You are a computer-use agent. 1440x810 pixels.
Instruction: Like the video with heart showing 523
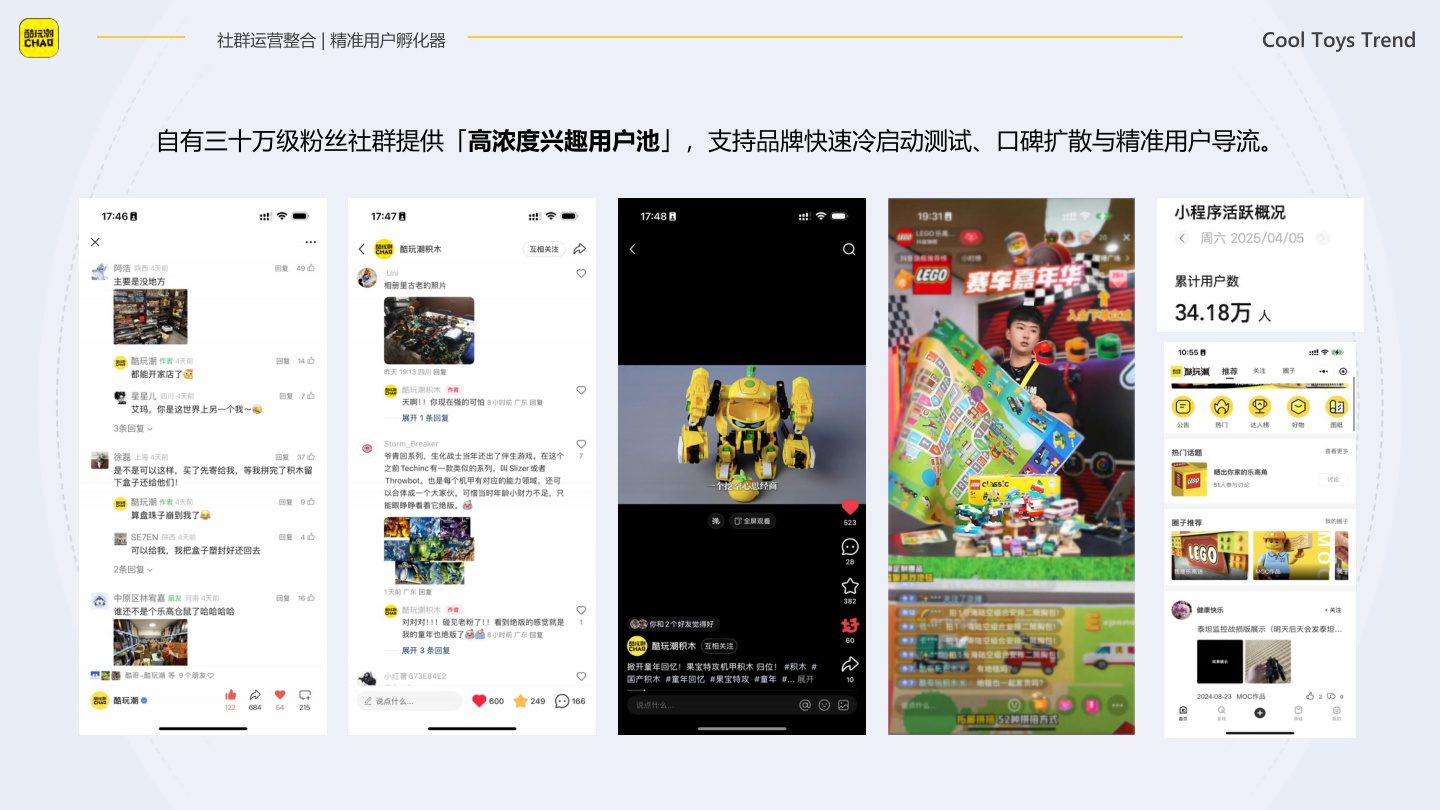850,507
